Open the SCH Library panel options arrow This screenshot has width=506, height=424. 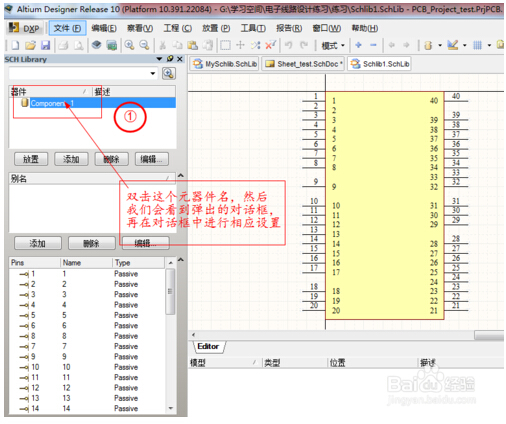159,59
